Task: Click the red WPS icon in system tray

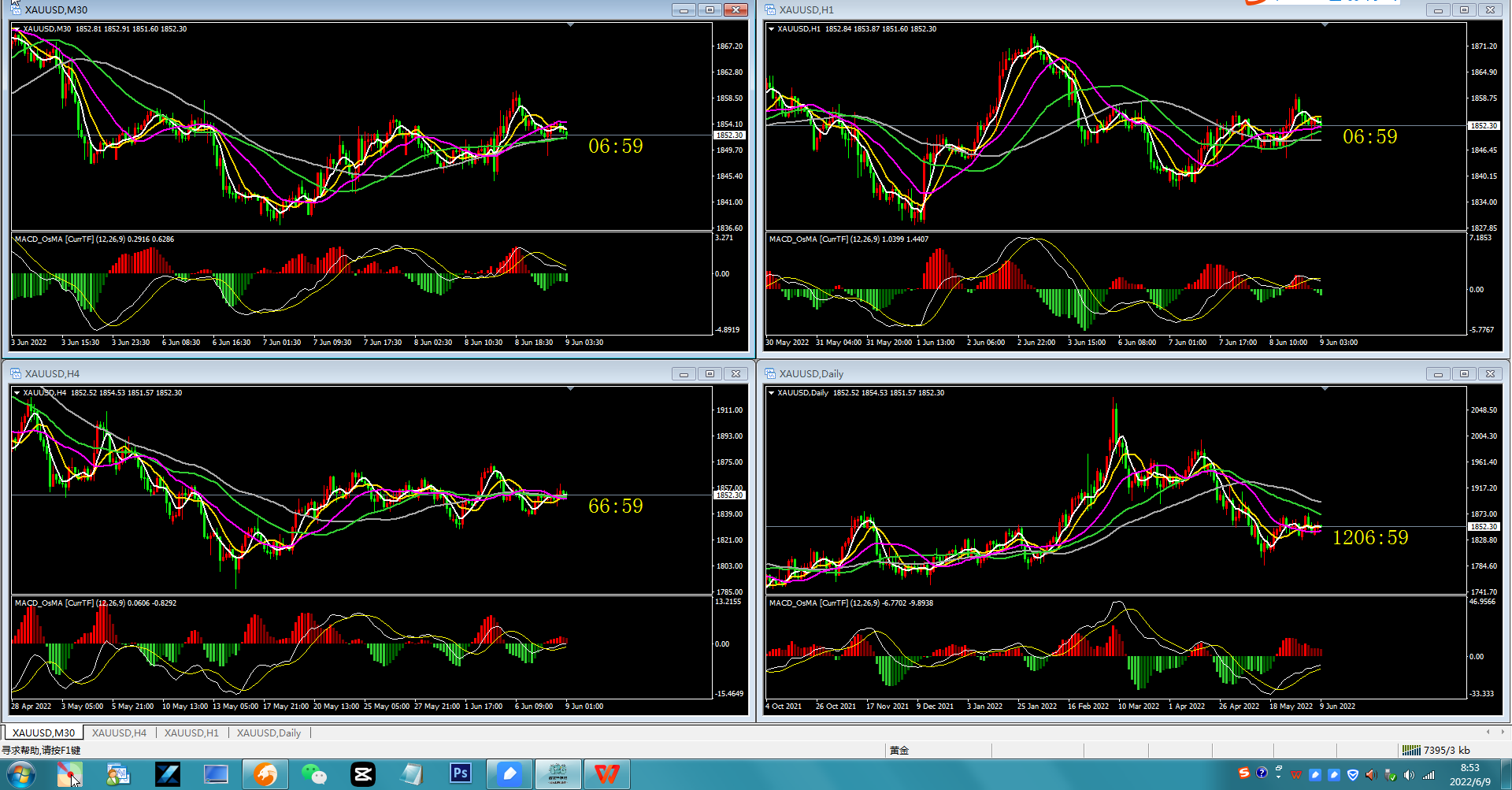Action: [1296, 775]
